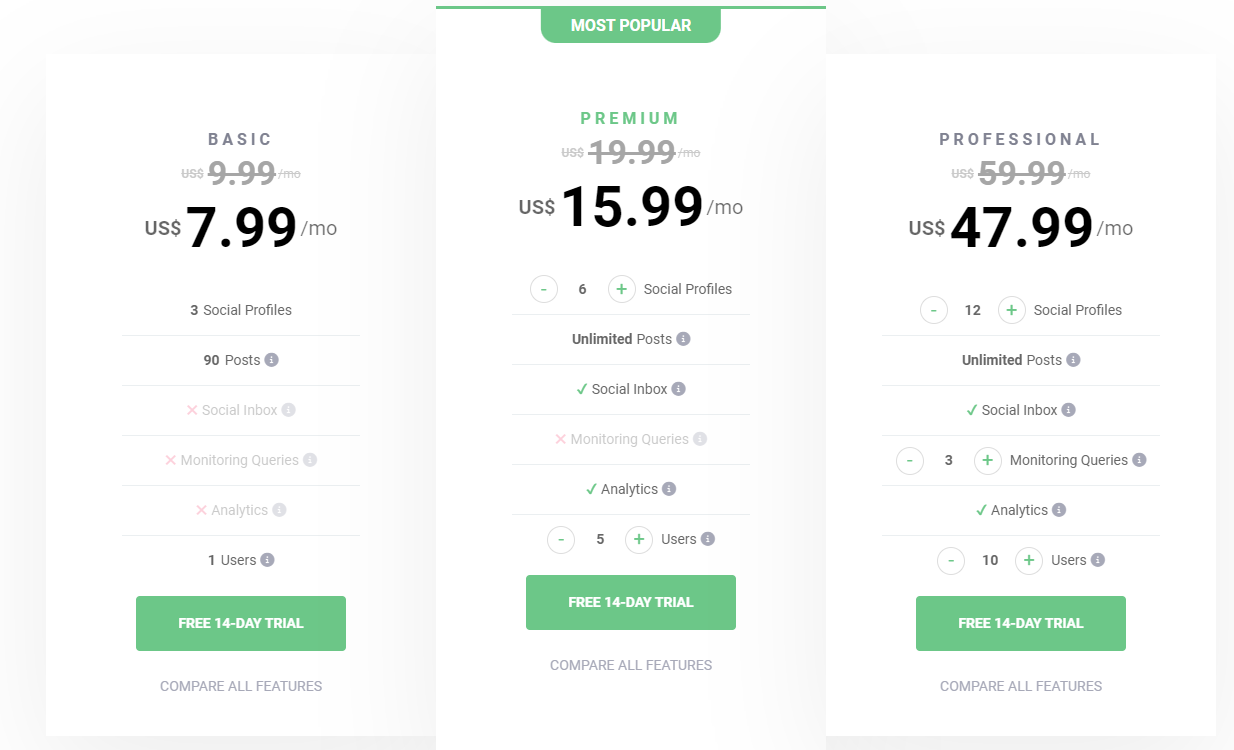Show info for Premium Unlimited Posts
Screen dimensions: 1234x750
684,339
